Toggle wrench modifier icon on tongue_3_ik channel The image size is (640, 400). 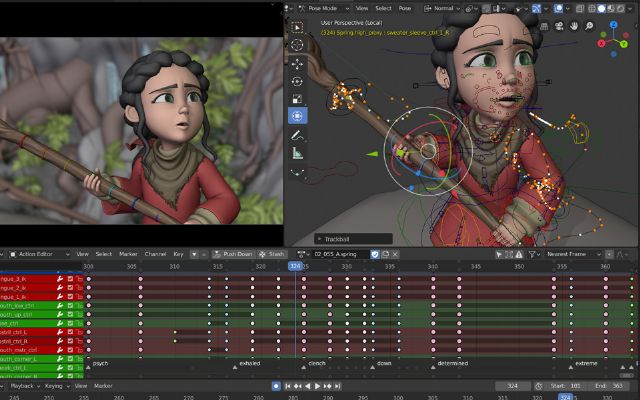pos(60,279)
